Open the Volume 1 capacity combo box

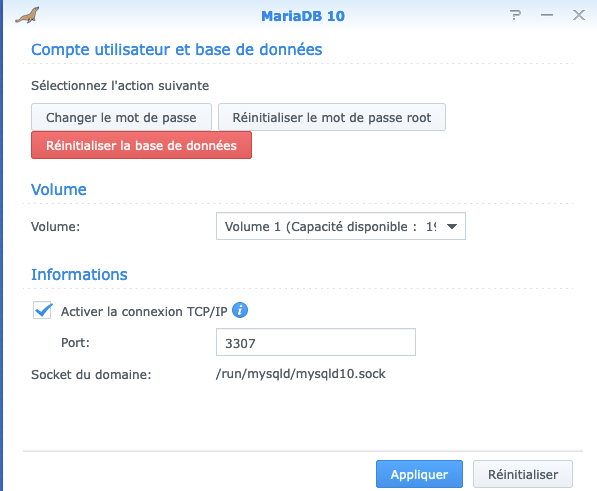341,226
